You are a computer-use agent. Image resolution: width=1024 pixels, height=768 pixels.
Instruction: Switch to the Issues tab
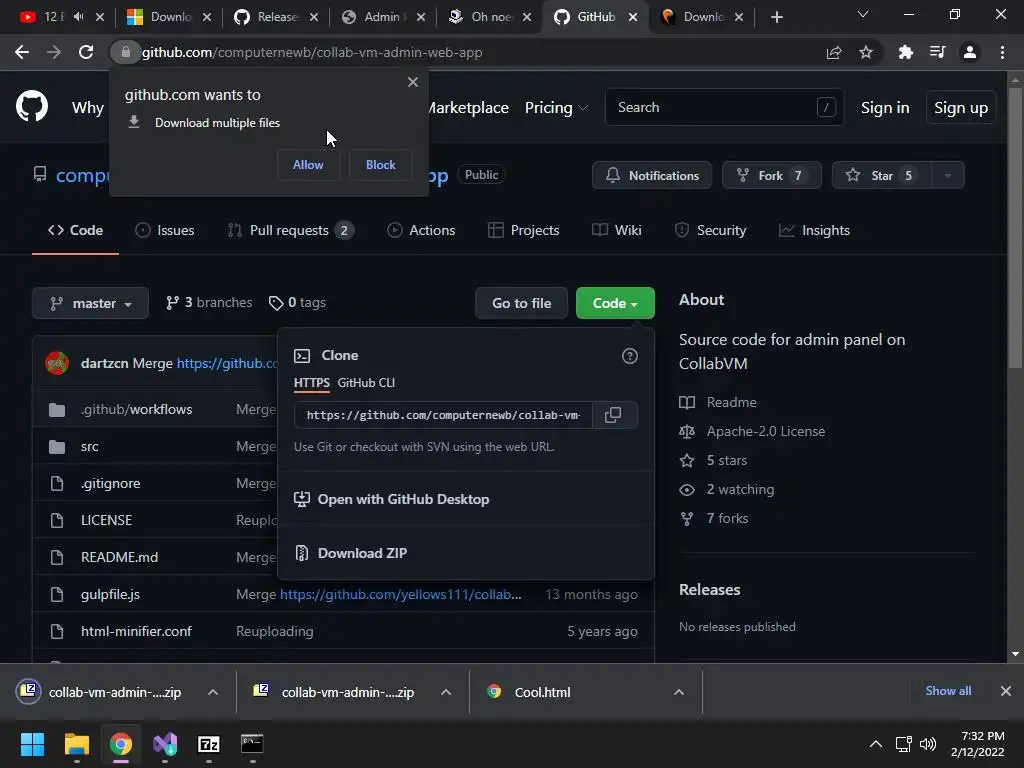coord(165,231)
